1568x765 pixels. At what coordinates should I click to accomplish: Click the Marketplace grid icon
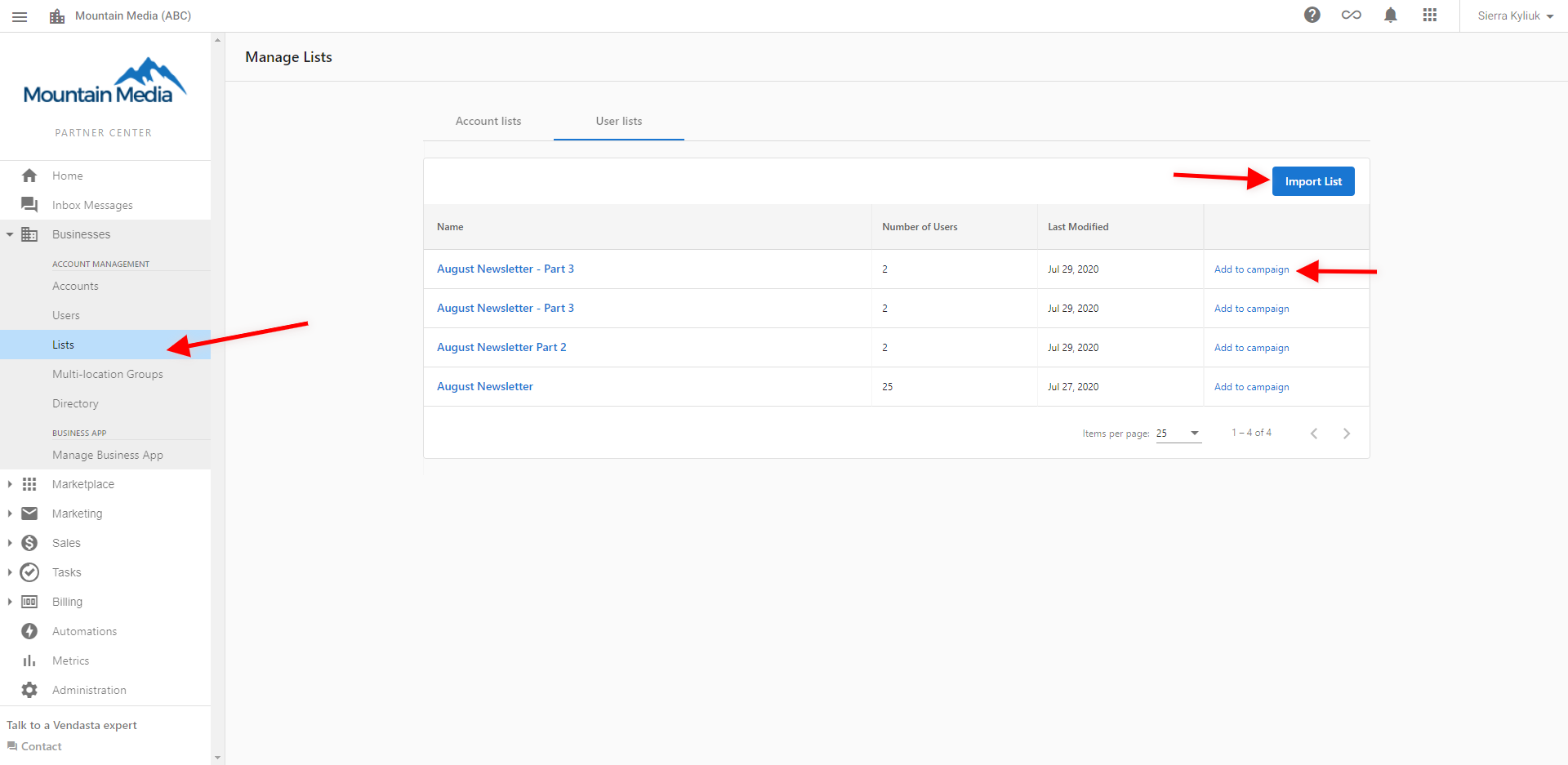(29, 484)
